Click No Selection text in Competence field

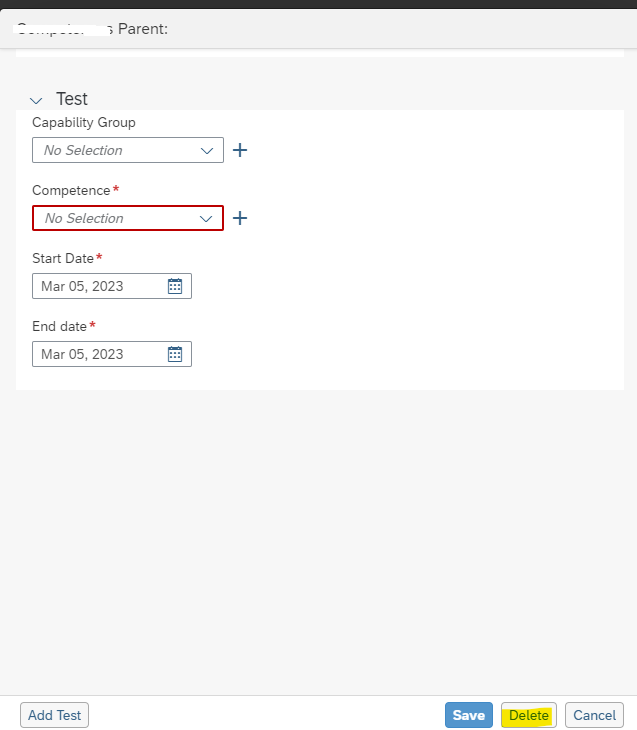[84, 218]
